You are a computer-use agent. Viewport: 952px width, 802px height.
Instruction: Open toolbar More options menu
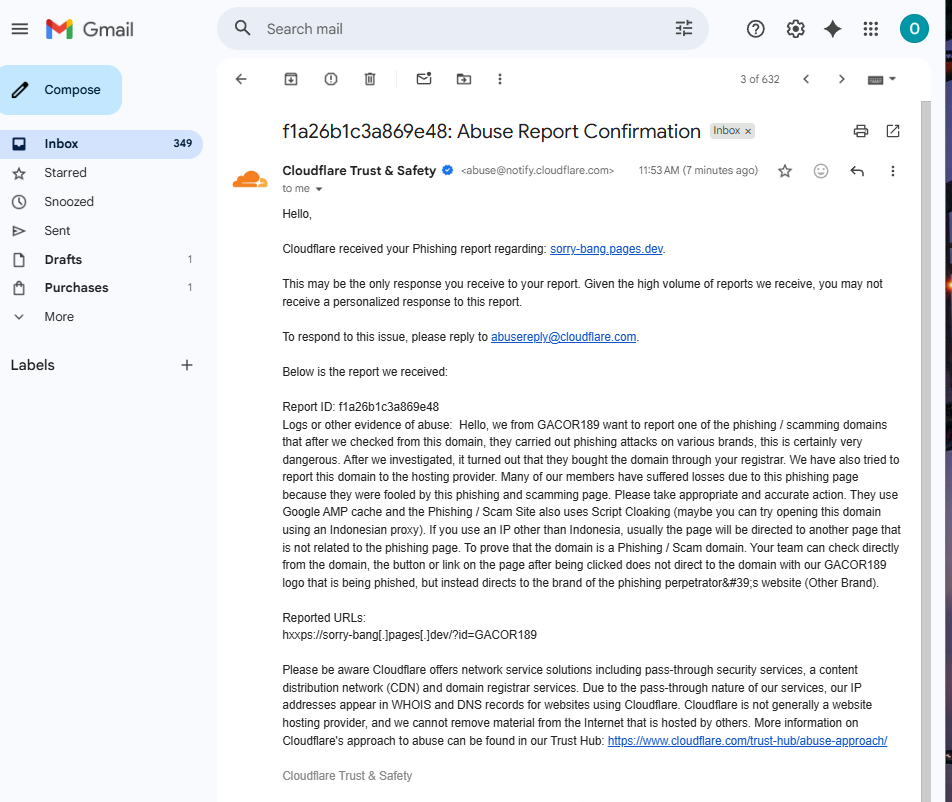click(x=500, y=79)
